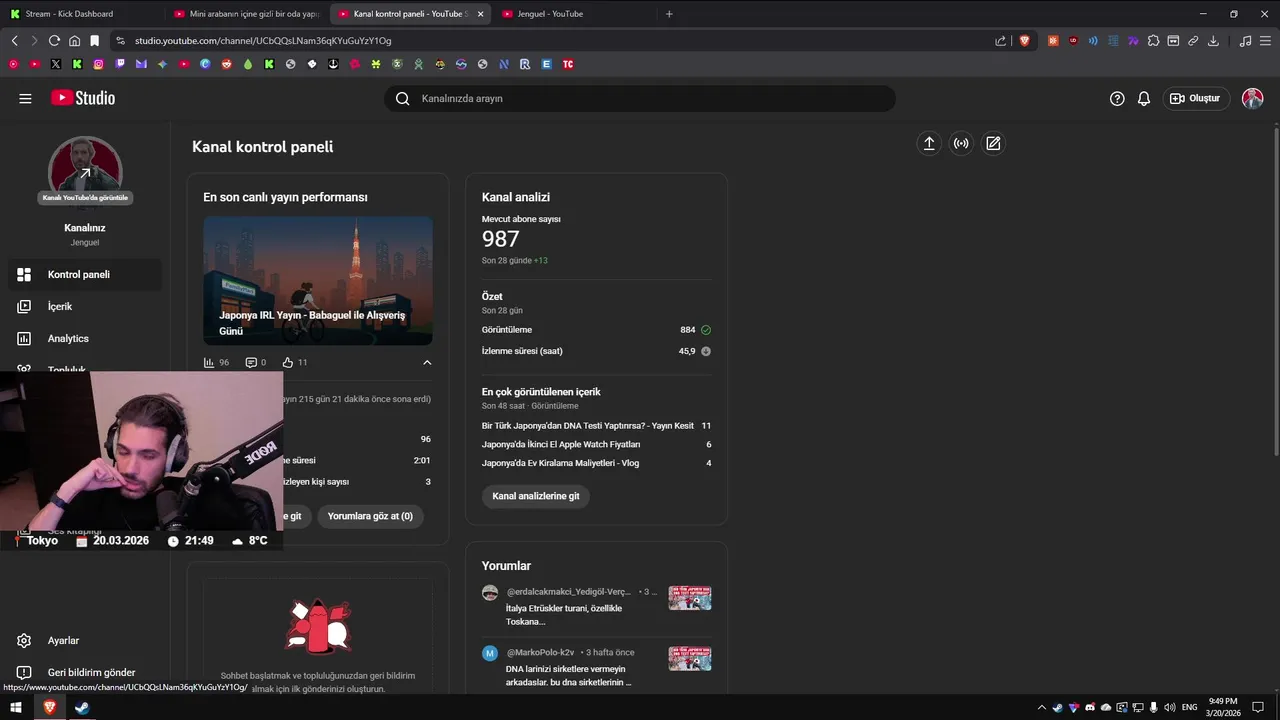Collapse the live stream stats chevron
Screen dimensions: 1280x720
click(x=427, y=362)
